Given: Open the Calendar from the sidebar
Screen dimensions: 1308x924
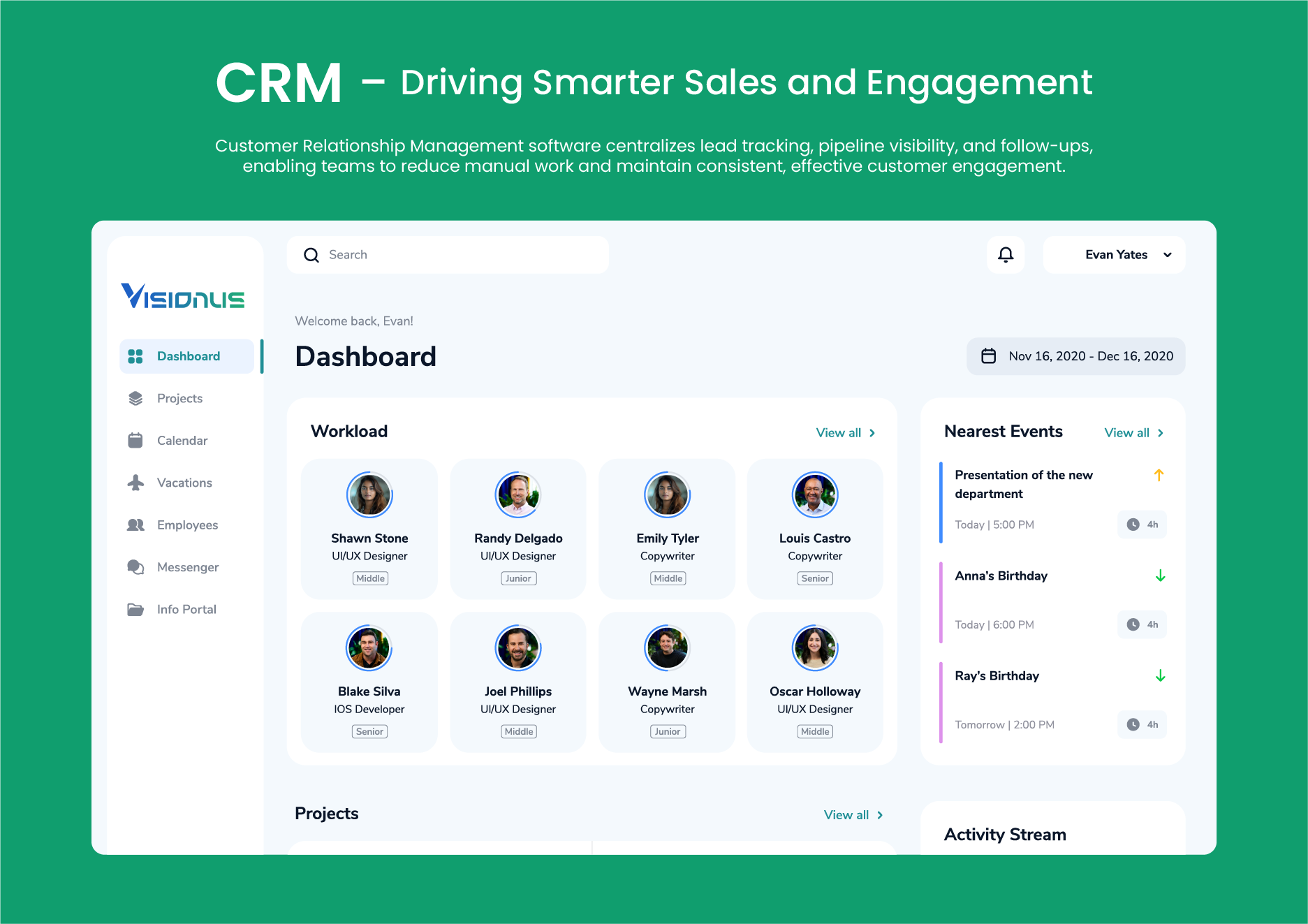Looking at the screenshot, I should click(182, 440).
